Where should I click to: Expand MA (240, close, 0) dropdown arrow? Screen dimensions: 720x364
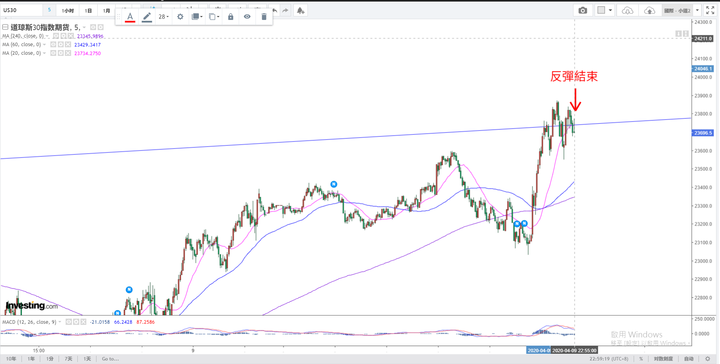click(x=47, y=36)
